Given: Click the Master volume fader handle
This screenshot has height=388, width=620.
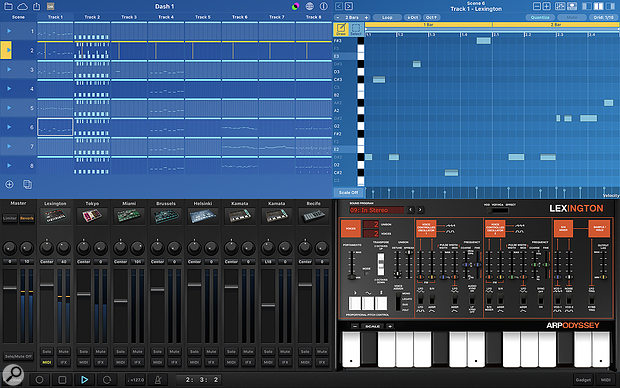Looking at the screenshot, I should coord(10,288).
